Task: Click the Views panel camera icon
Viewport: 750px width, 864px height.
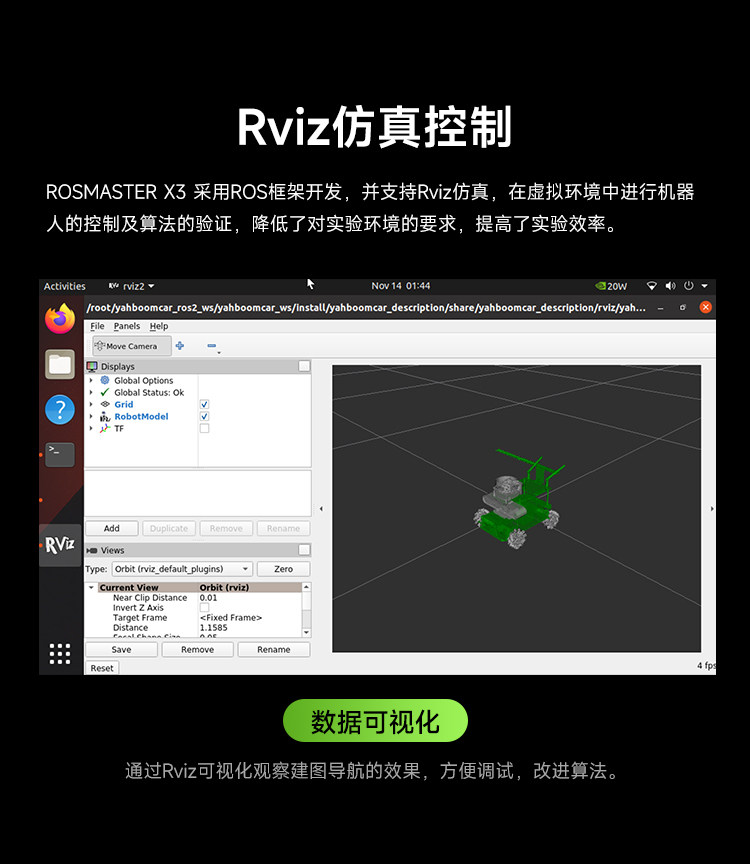Action: (x=92, y=550)
